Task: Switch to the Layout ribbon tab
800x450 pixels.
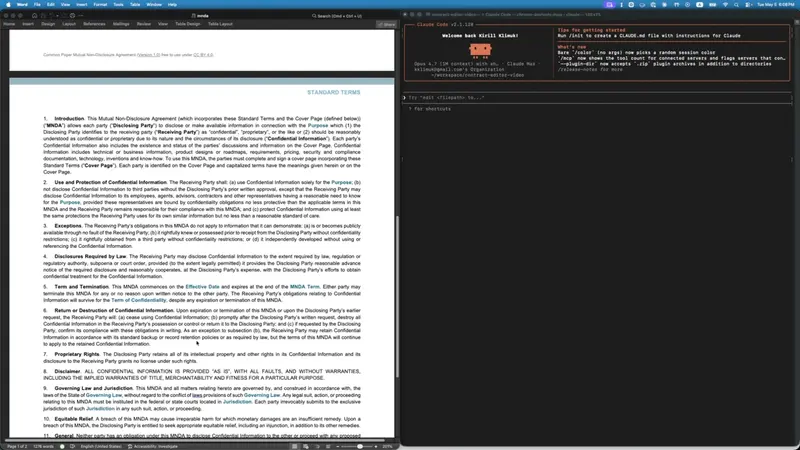Action: tap(69, 24)
